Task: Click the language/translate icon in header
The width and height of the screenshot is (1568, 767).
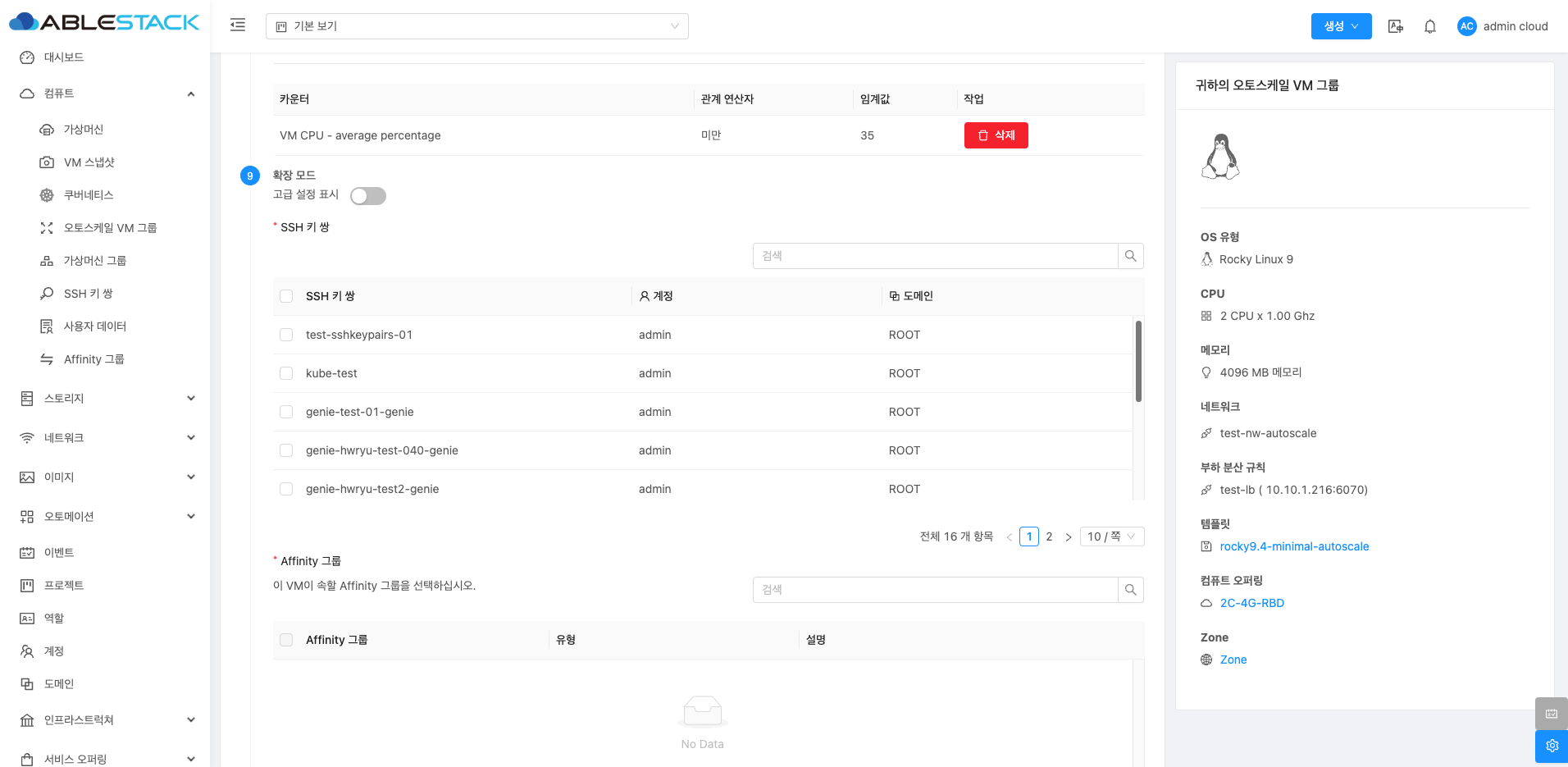Action: coord(1395,26)
